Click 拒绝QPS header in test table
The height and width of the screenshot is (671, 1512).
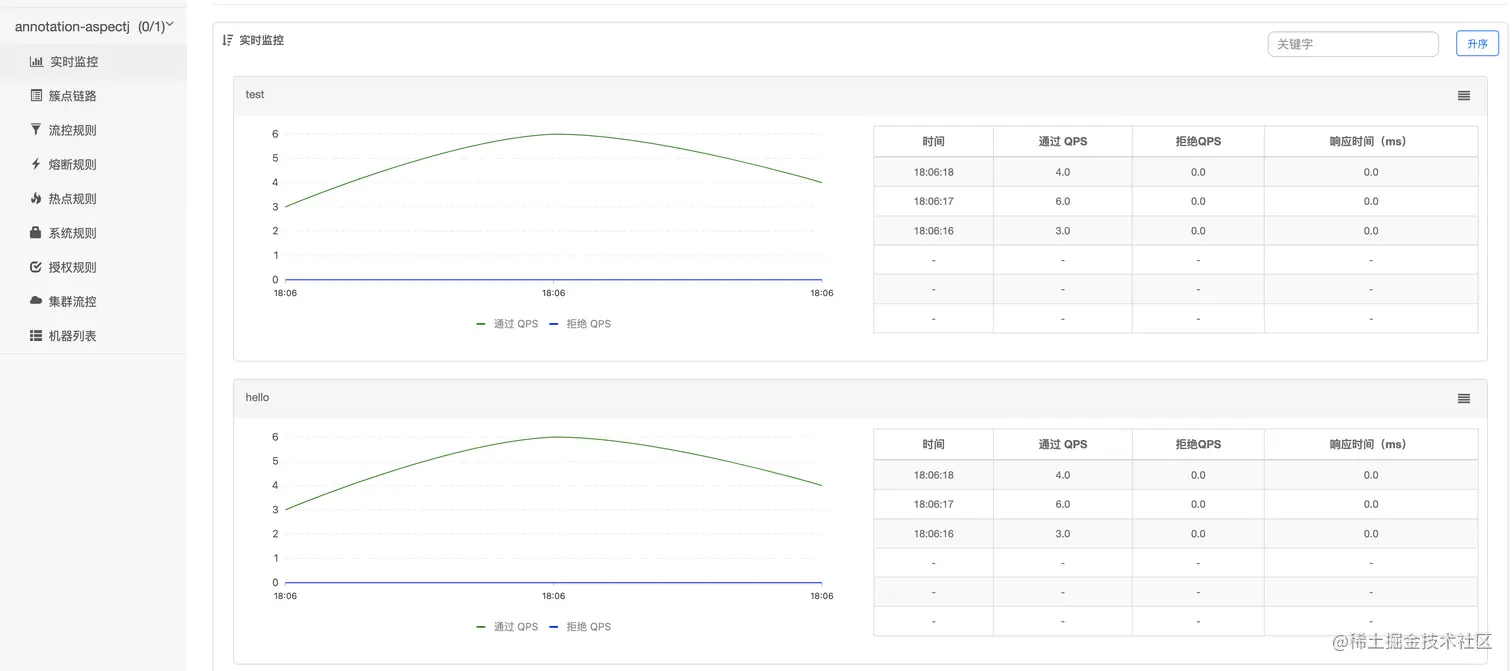(1198, 142)
